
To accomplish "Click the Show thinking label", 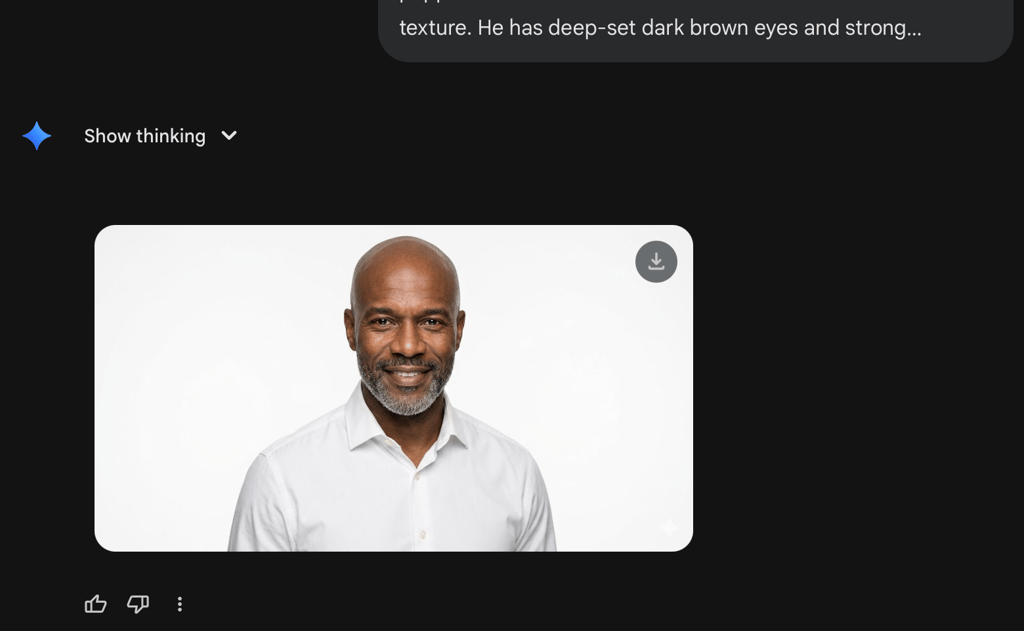I will [145, 136].
